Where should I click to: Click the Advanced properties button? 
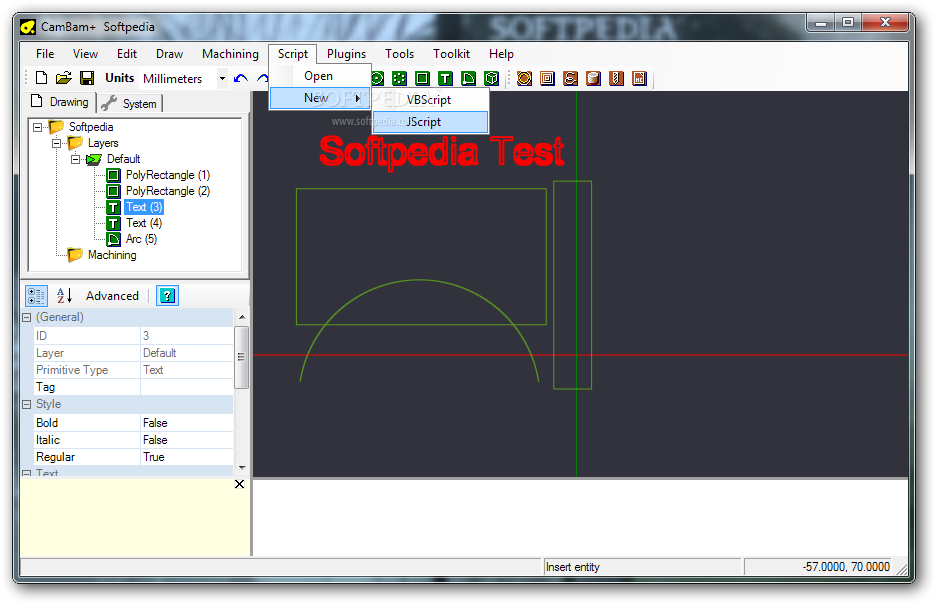pyautogui.click(x=112, y=295)
